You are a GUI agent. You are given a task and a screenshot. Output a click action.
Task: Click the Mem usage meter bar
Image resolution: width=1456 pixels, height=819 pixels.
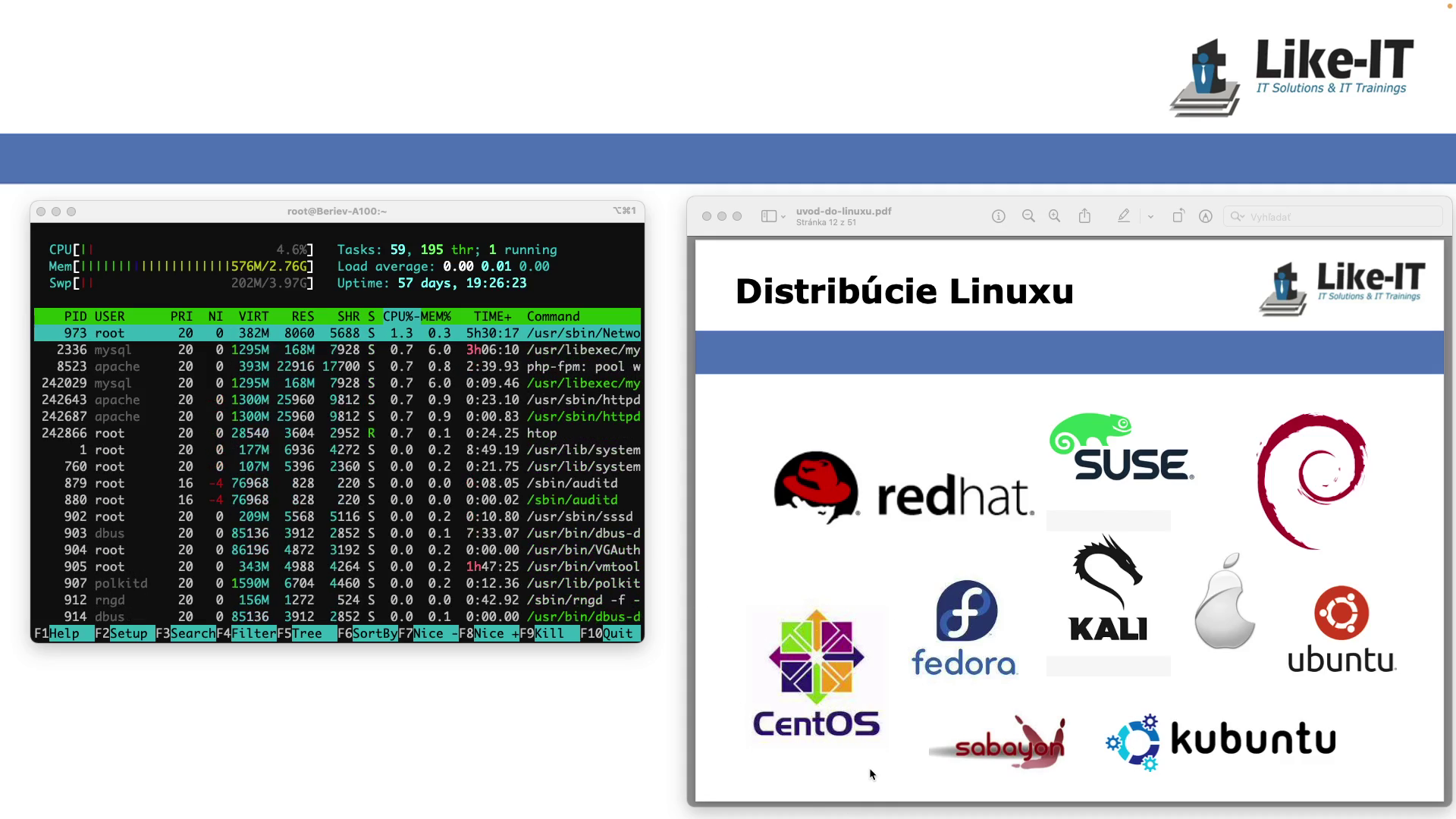tap(181, 266)
